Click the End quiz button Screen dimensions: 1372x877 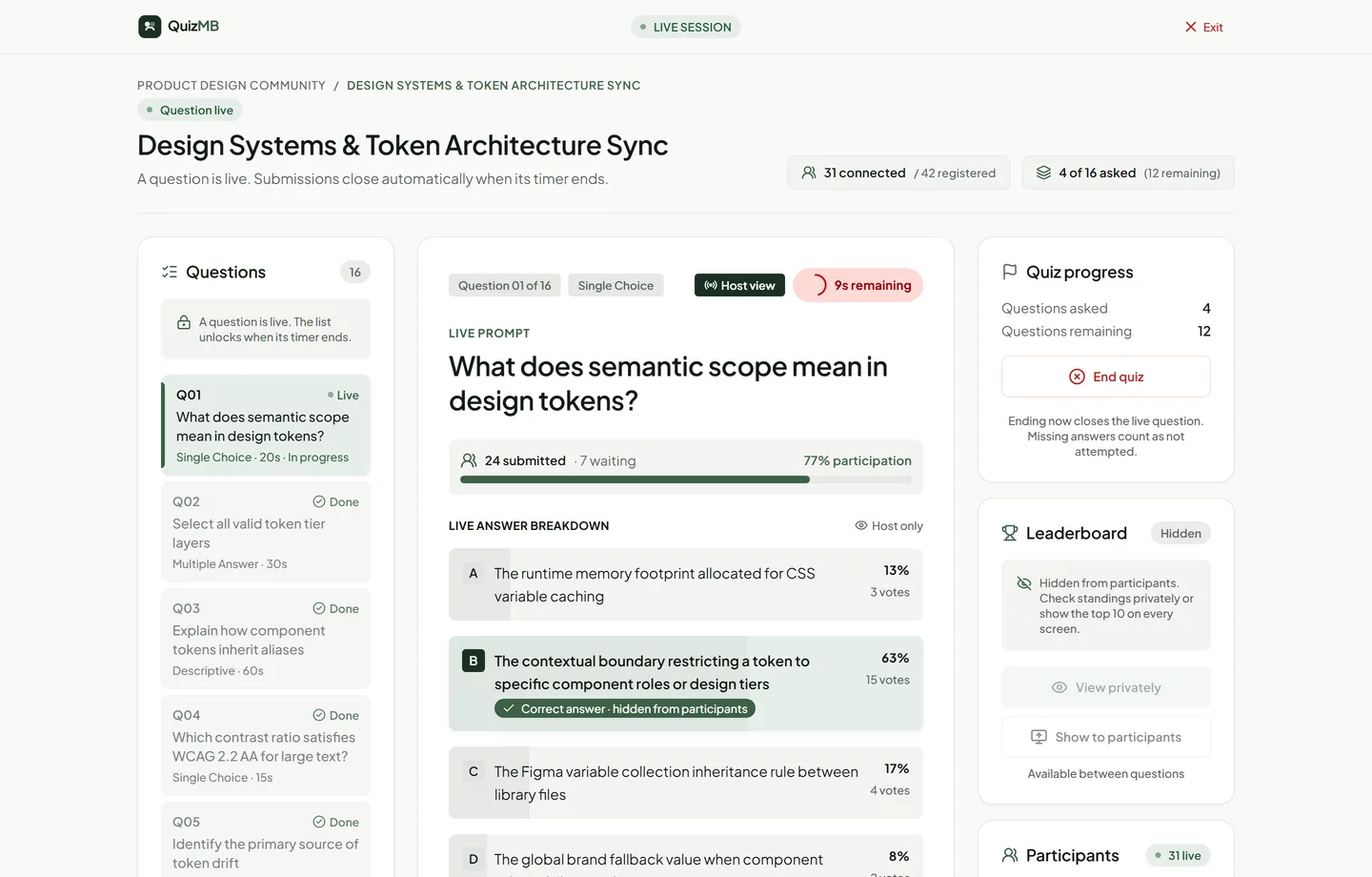[1106, 377]
